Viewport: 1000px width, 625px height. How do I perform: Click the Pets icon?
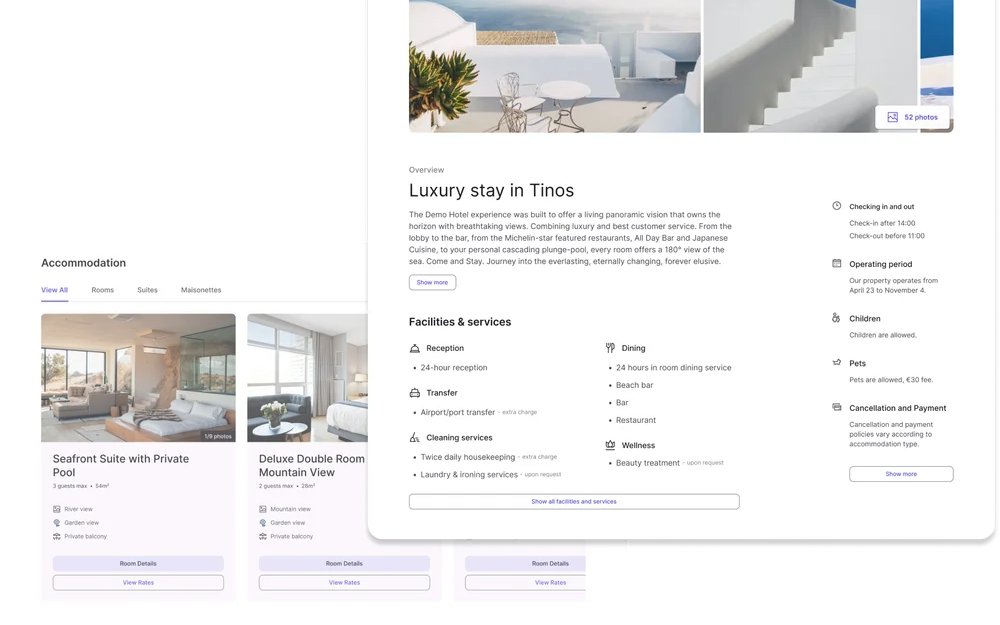(x=837, y=363)
